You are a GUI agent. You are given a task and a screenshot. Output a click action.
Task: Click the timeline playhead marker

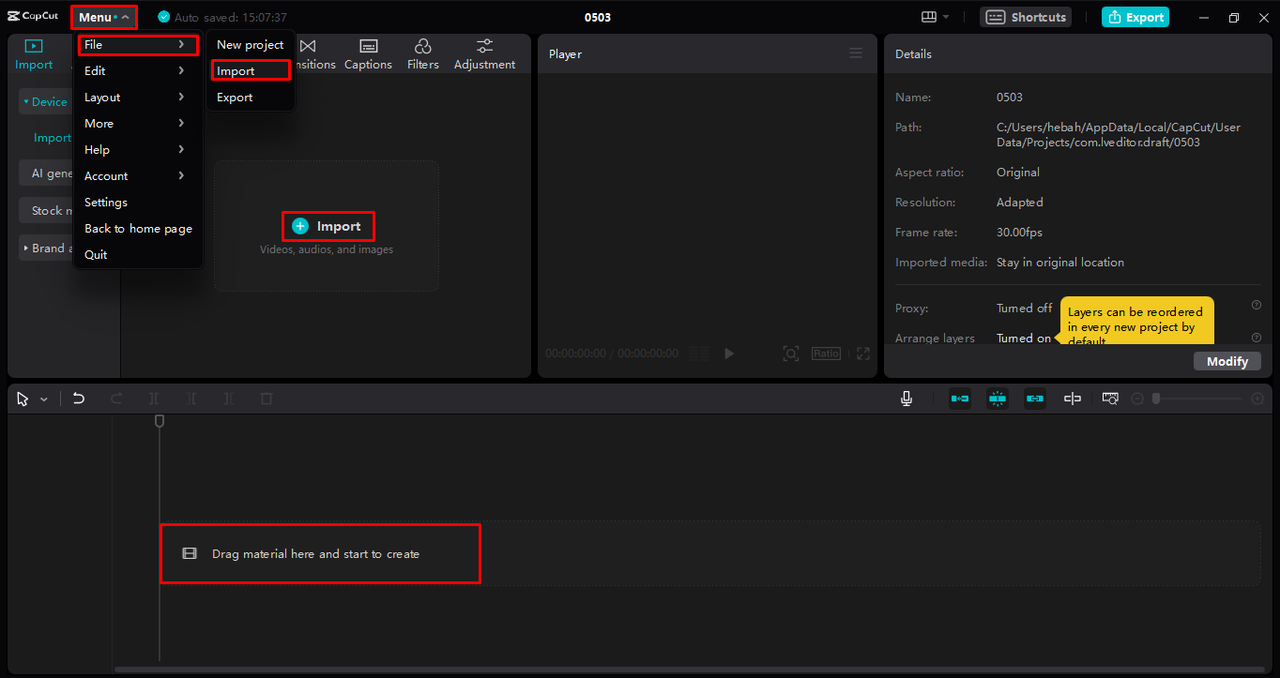click(159, 421)
